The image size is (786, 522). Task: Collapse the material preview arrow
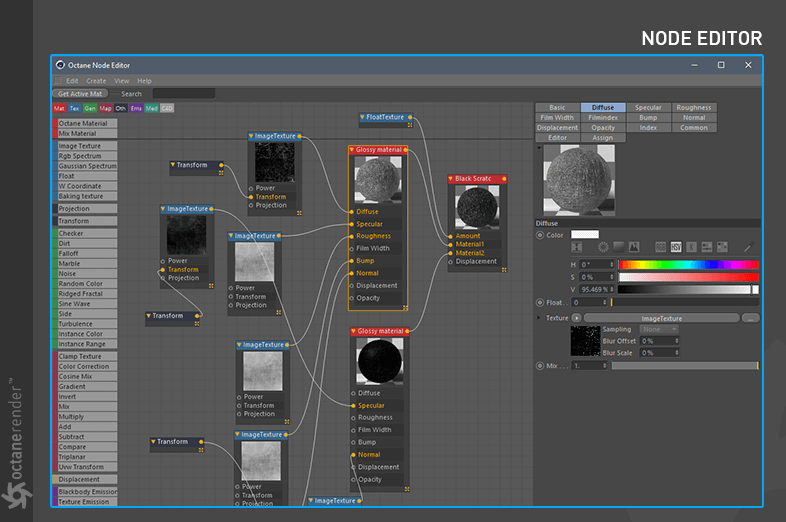point(539,148)
